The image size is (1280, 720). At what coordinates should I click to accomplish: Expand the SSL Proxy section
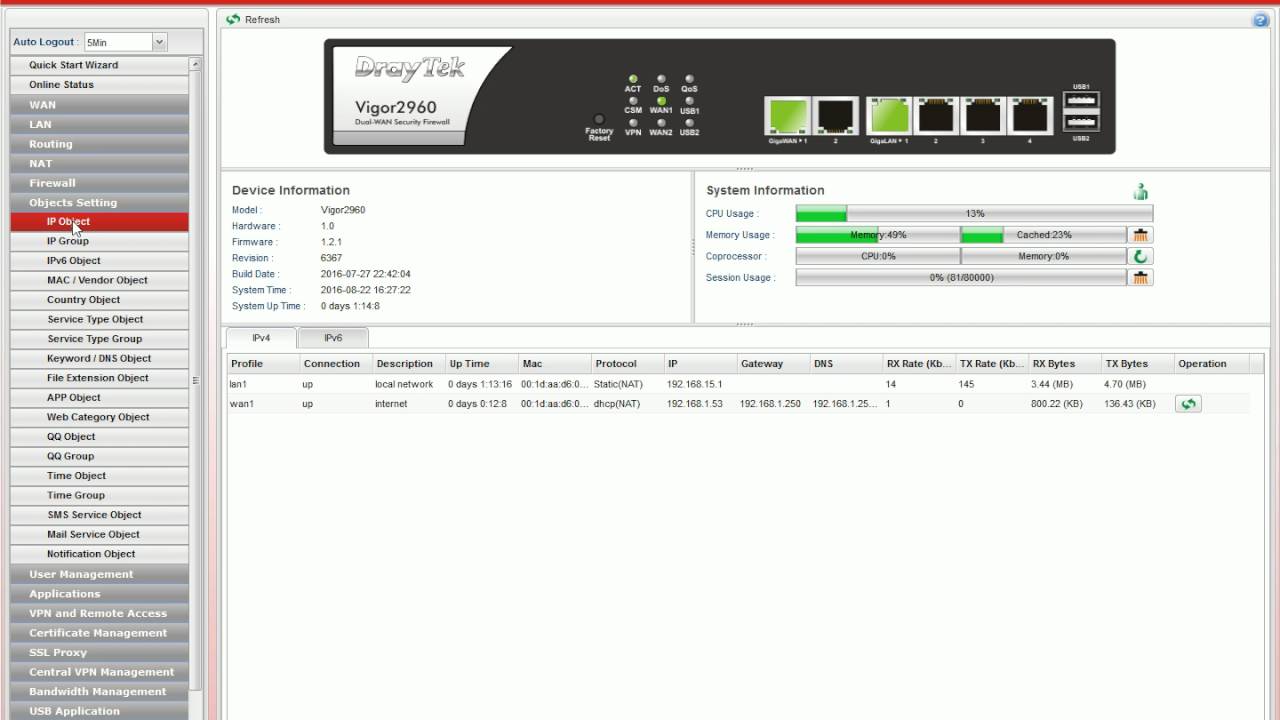[99, 652]
